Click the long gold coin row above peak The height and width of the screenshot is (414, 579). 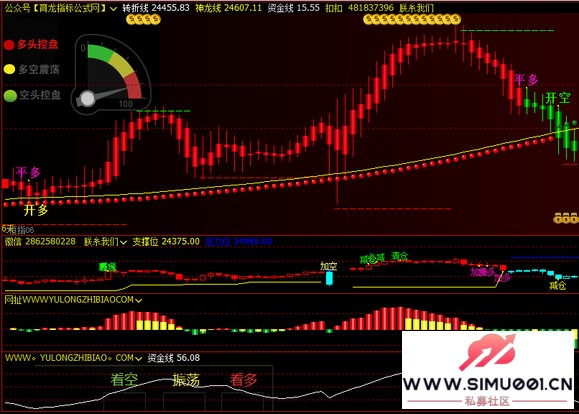(412, 19)
